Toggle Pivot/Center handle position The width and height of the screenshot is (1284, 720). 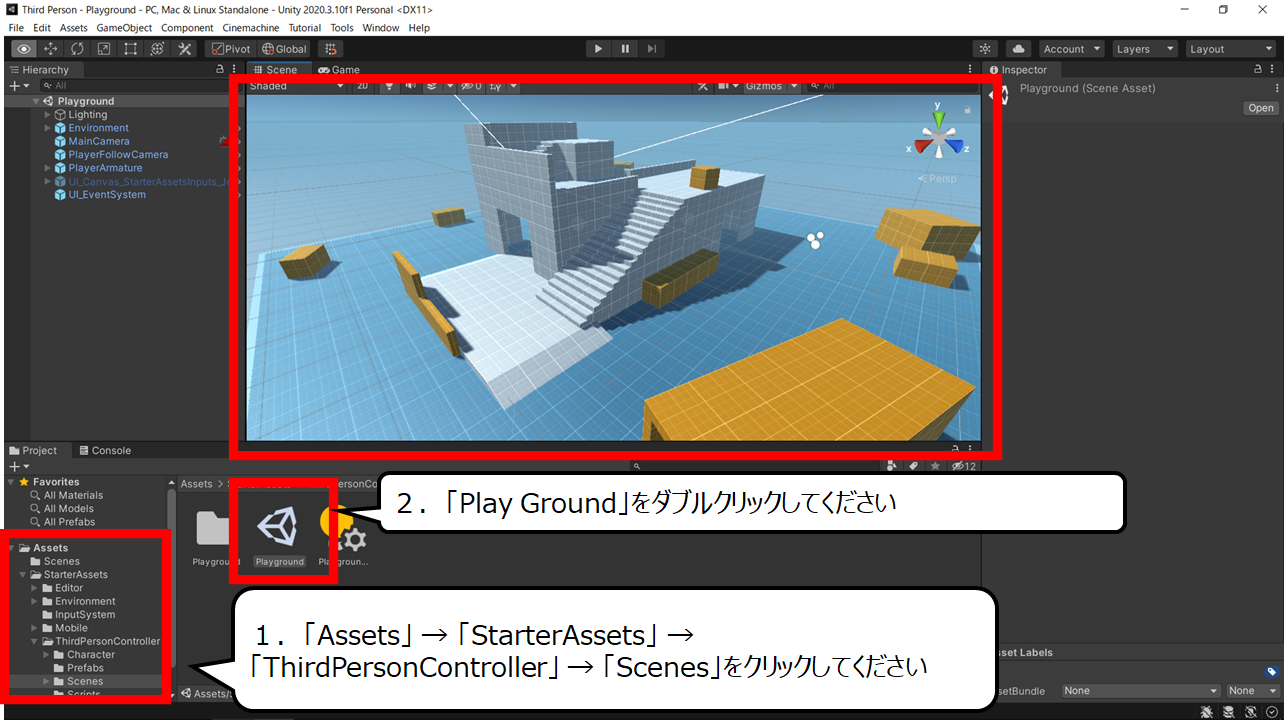coord(231,48)
